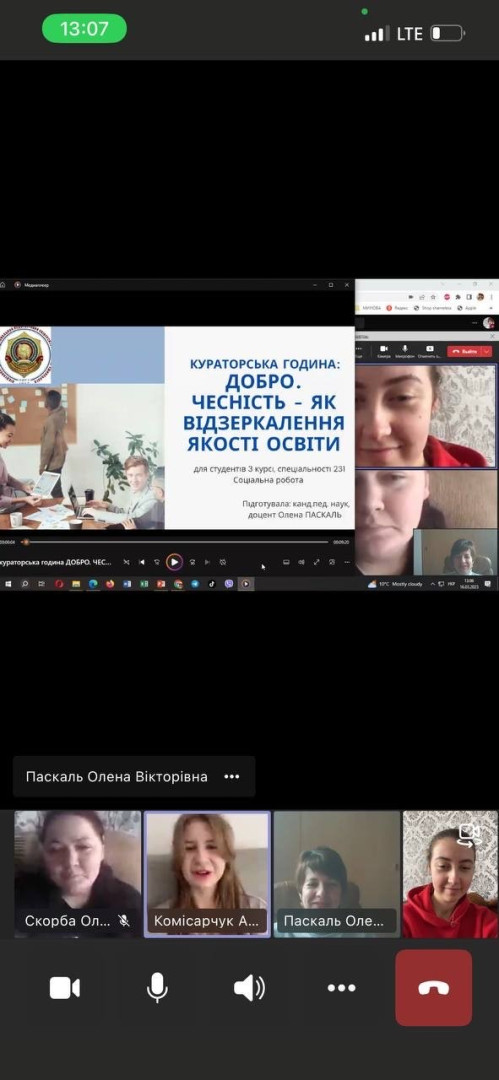Click the Выйти red button in shared meeting window
This screenshot has height=1080, width=499.
pyautogui.click(x=465, y=351)
